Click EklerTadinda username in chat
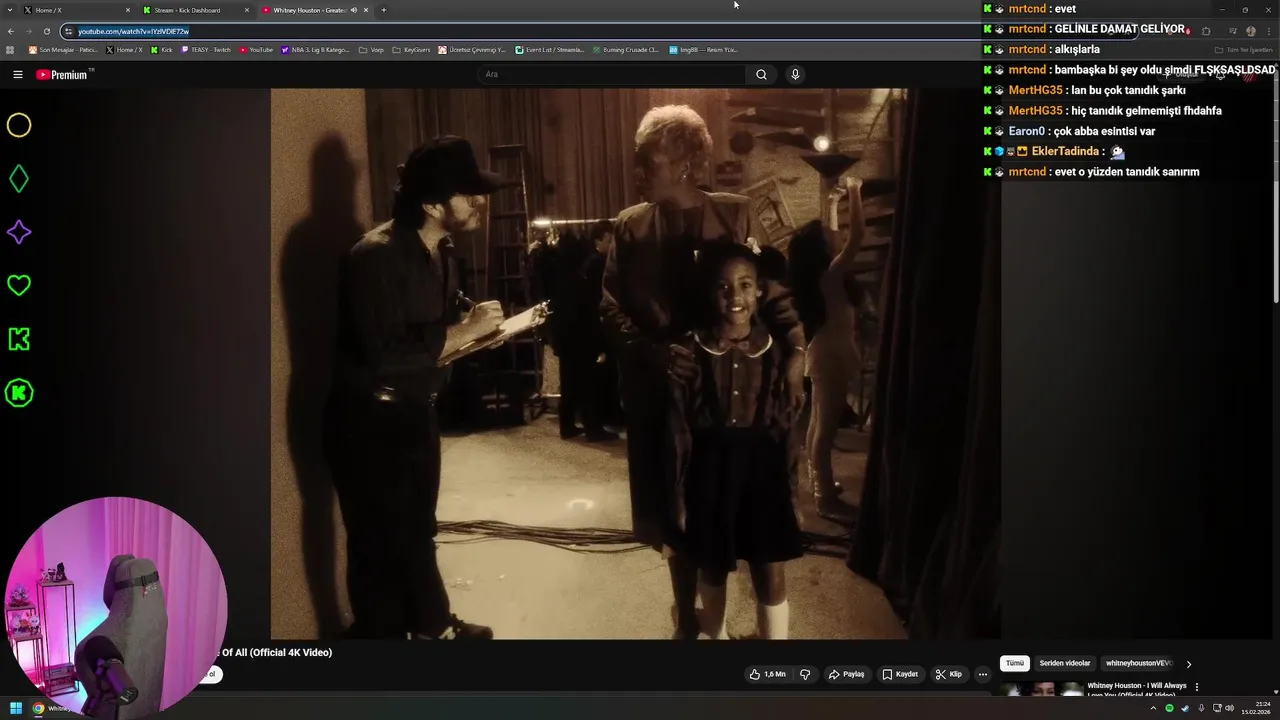 [x=1065, y=151]
